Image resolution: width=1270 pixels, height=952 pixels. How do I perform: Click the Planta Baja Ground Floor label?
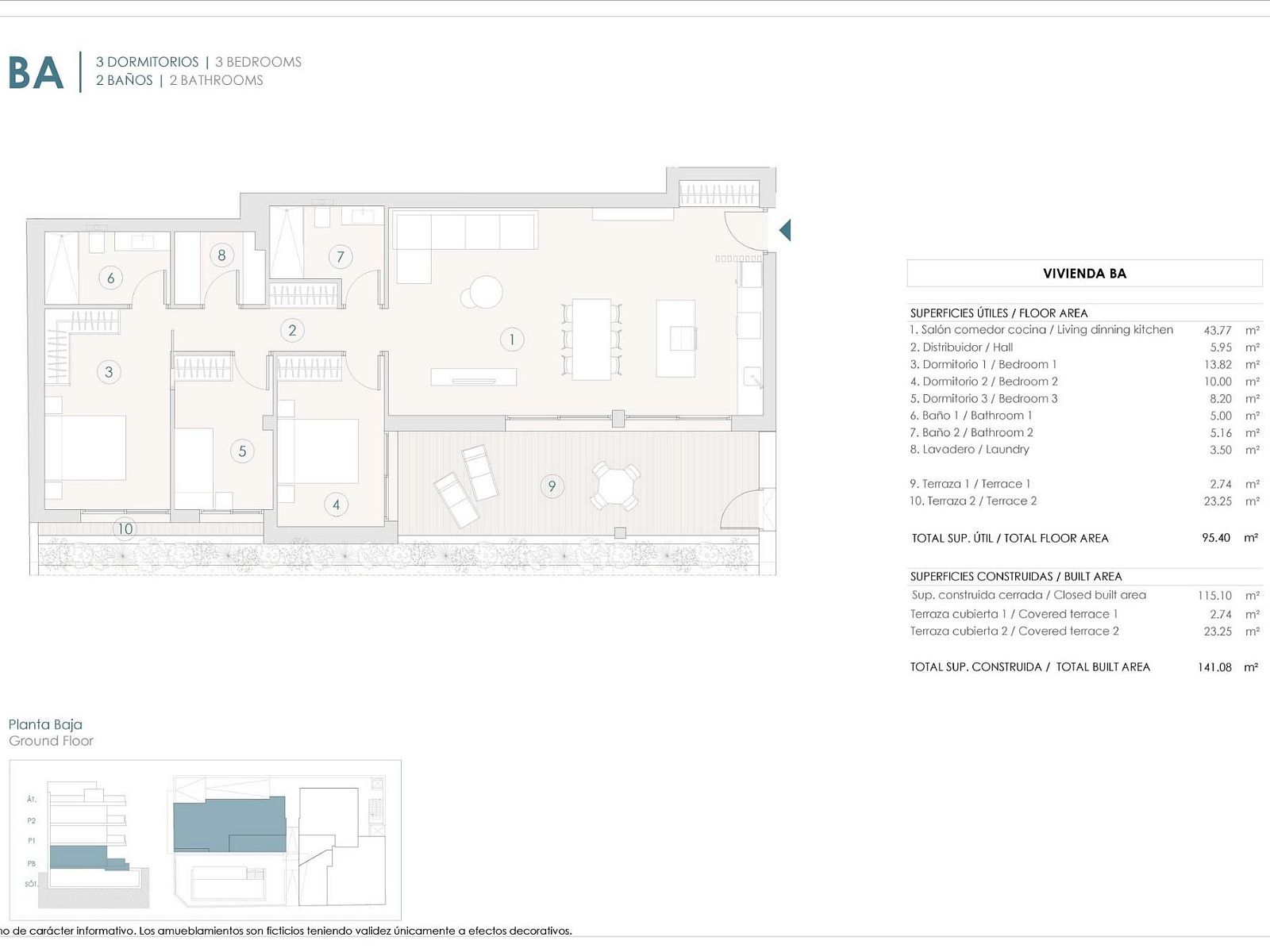[x=51, y=732]
